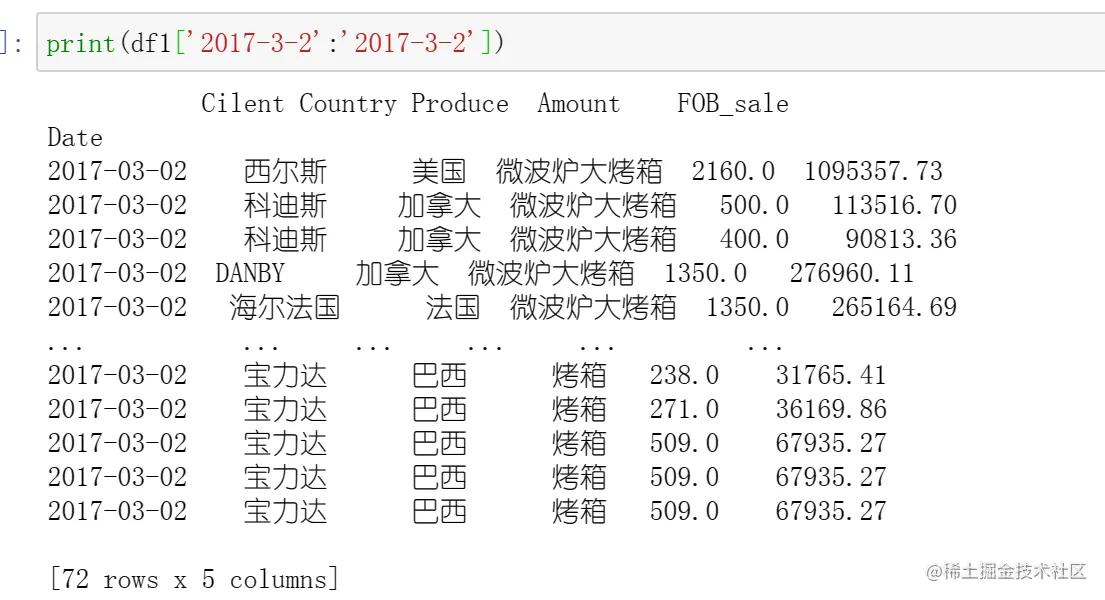Screen dimensions: 1105x600
Task: Click the FOB_sale value 113516.70
Action: tap(894, 205)
